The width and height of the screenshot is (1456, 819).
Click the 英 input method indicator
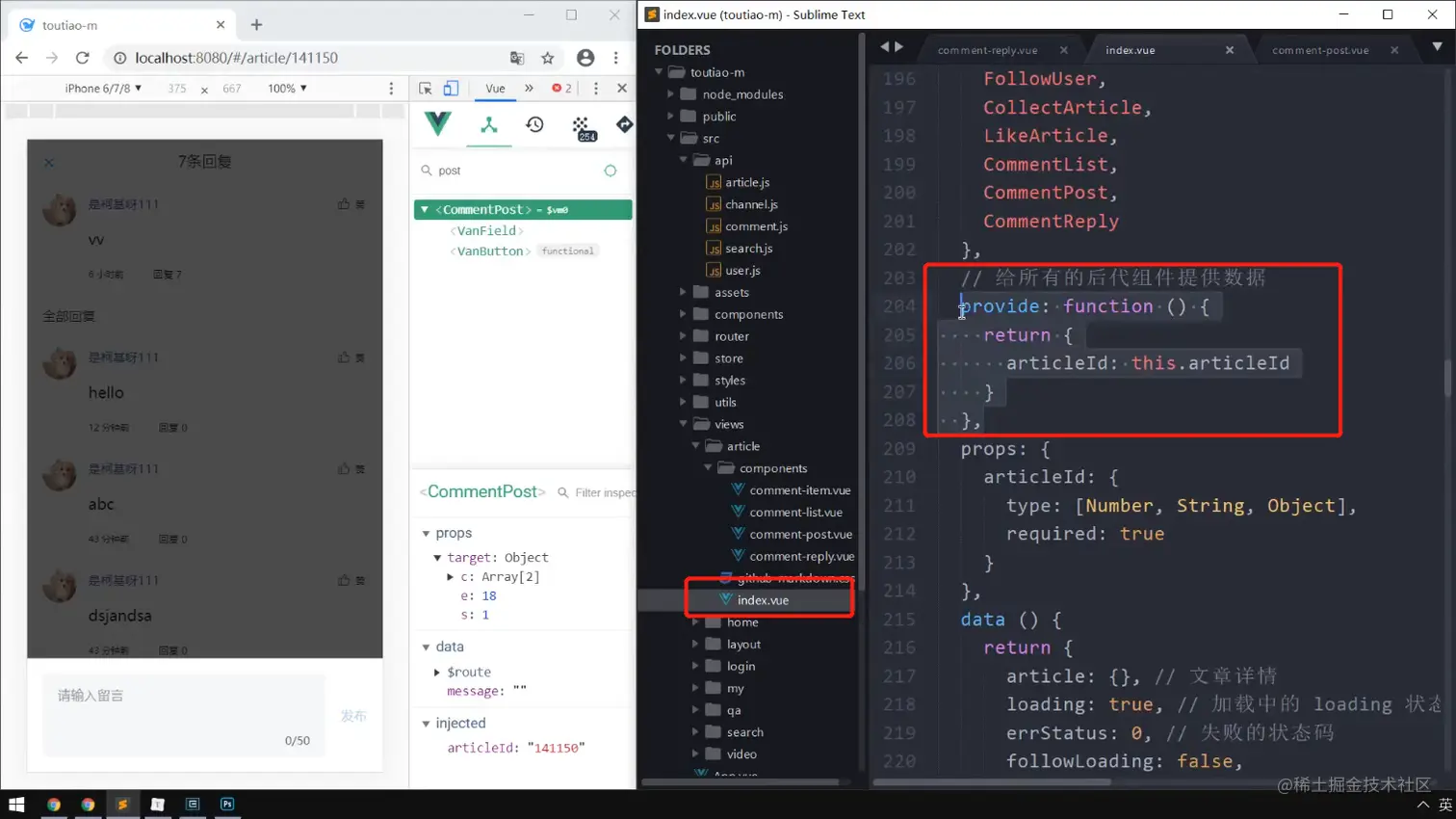(x=1444, y=805)
